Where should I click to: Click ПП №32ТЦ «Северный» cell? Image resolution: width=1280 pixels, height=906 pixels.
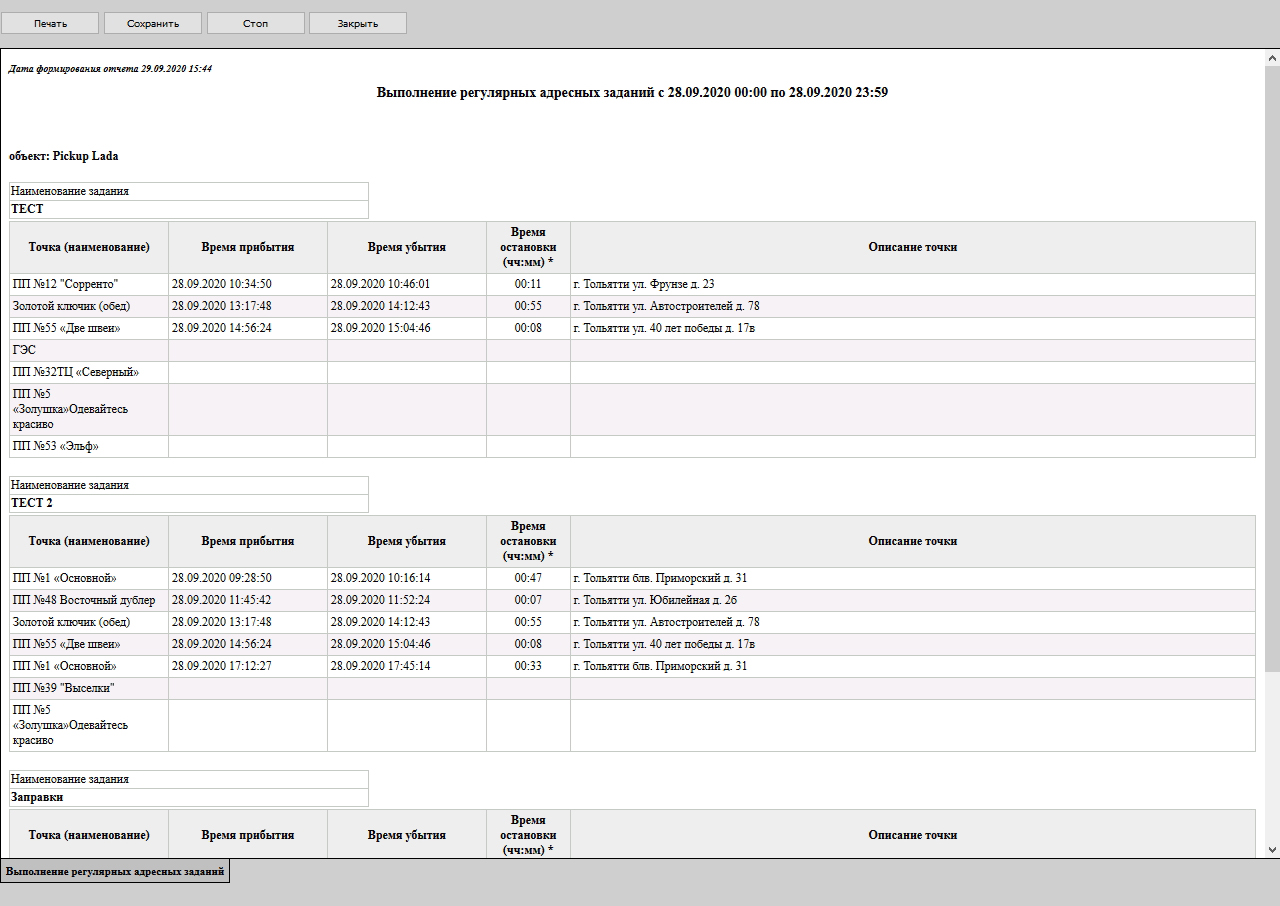[x=89, y=372]
